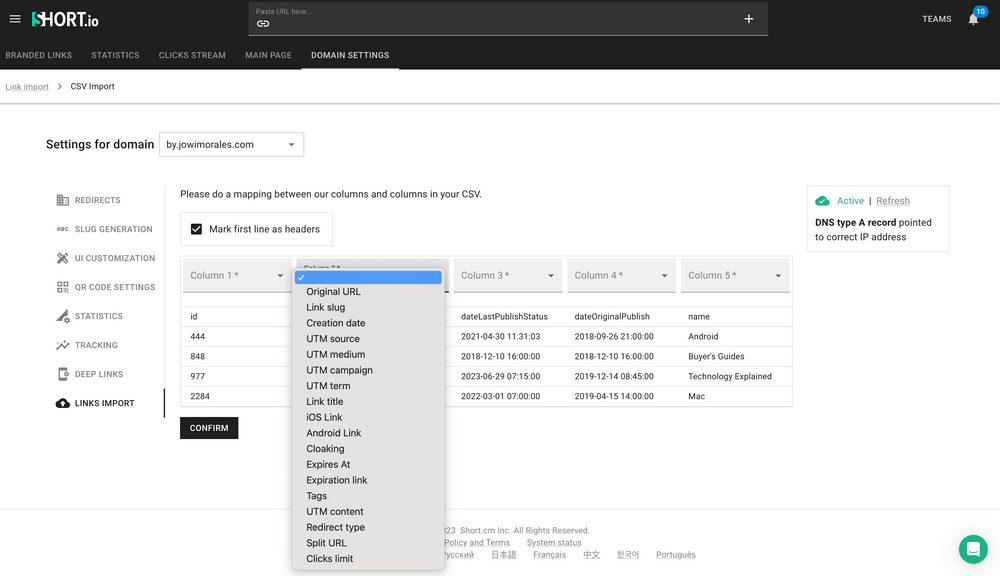Viewport: 1000px width, 576px height.
Task: Switch to the Clicks Stream tab
Action: tap(191, 55)
